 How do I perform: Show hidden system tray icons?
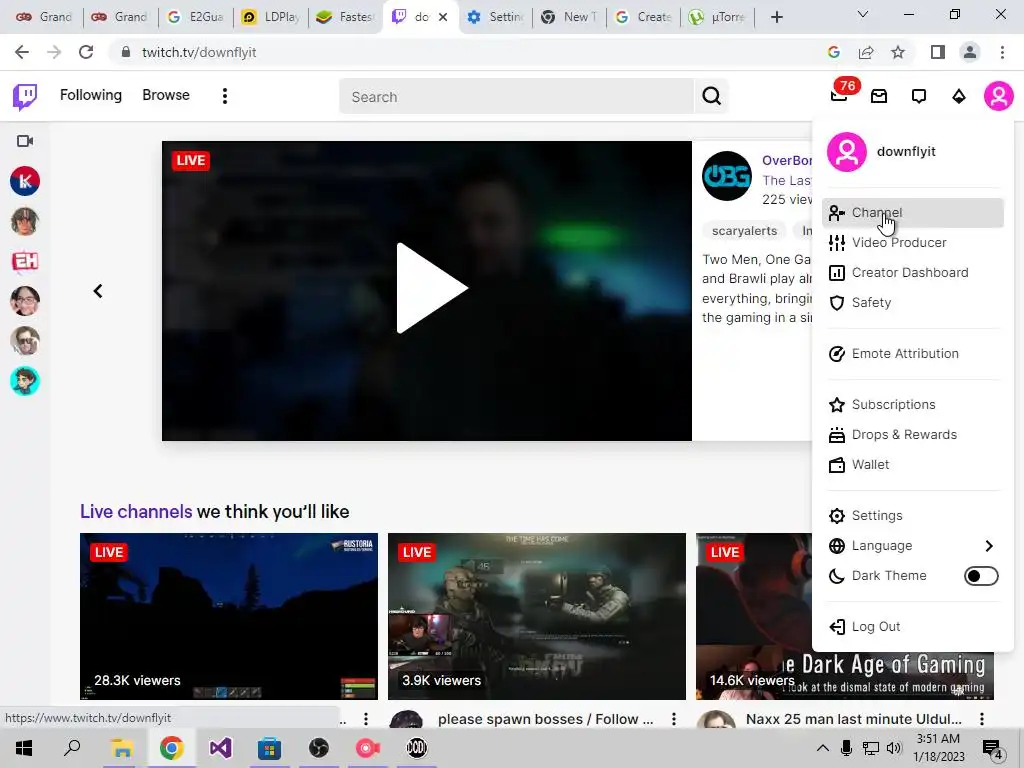[823, 748]
